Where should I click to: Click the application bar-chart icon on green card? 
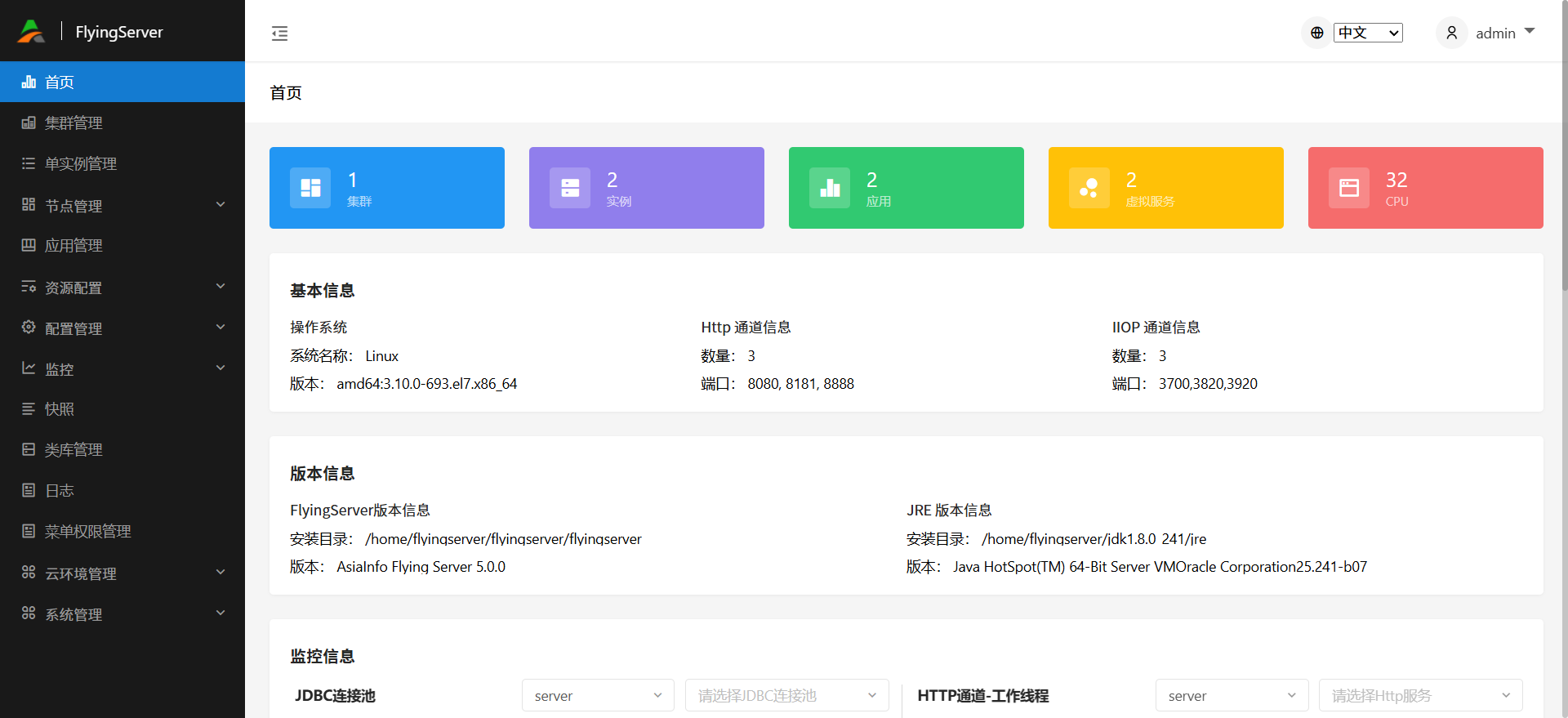pos(830,188)
